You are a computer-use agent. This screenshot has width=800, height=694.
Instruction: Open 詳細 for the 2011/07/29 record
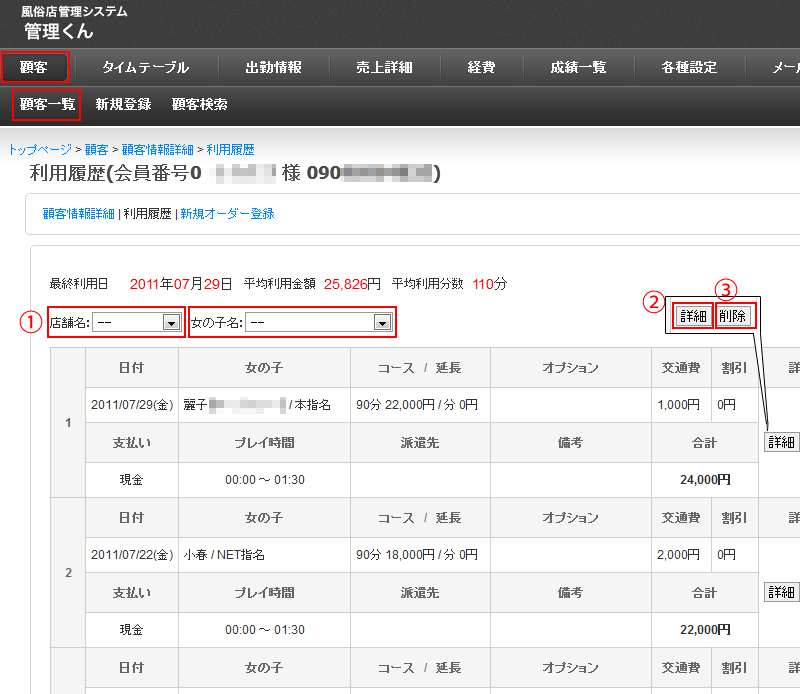[781, 442]
